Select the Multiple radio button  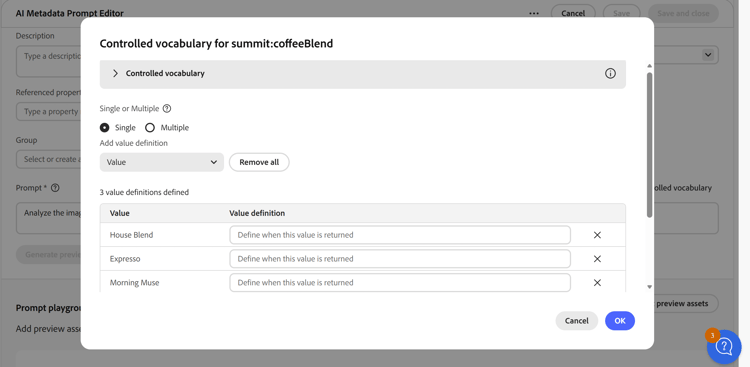pyautogui.click(x=150, y=128)
